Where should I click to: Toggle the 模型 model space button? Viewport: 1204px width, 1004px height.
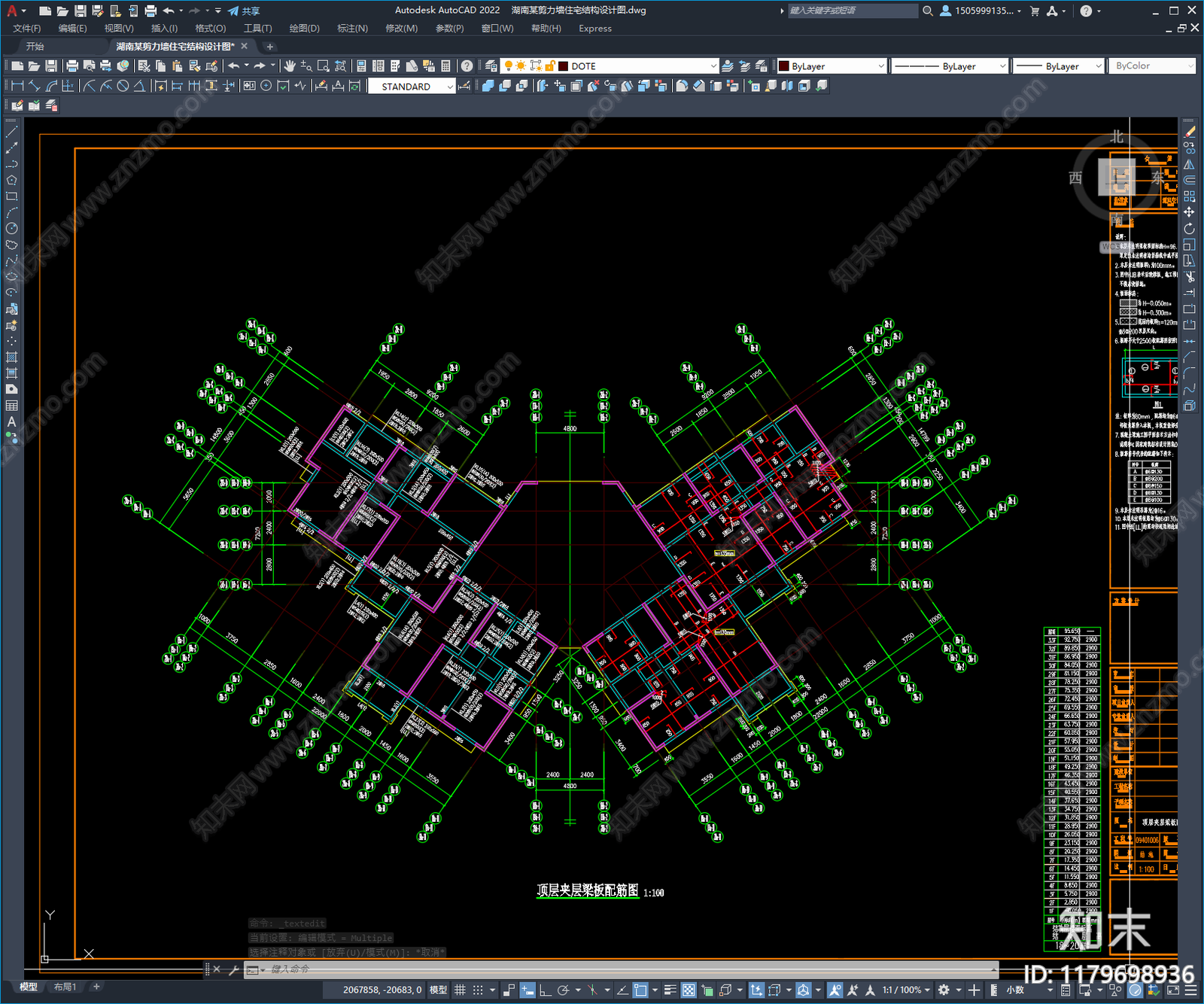(x=438, y=990)
